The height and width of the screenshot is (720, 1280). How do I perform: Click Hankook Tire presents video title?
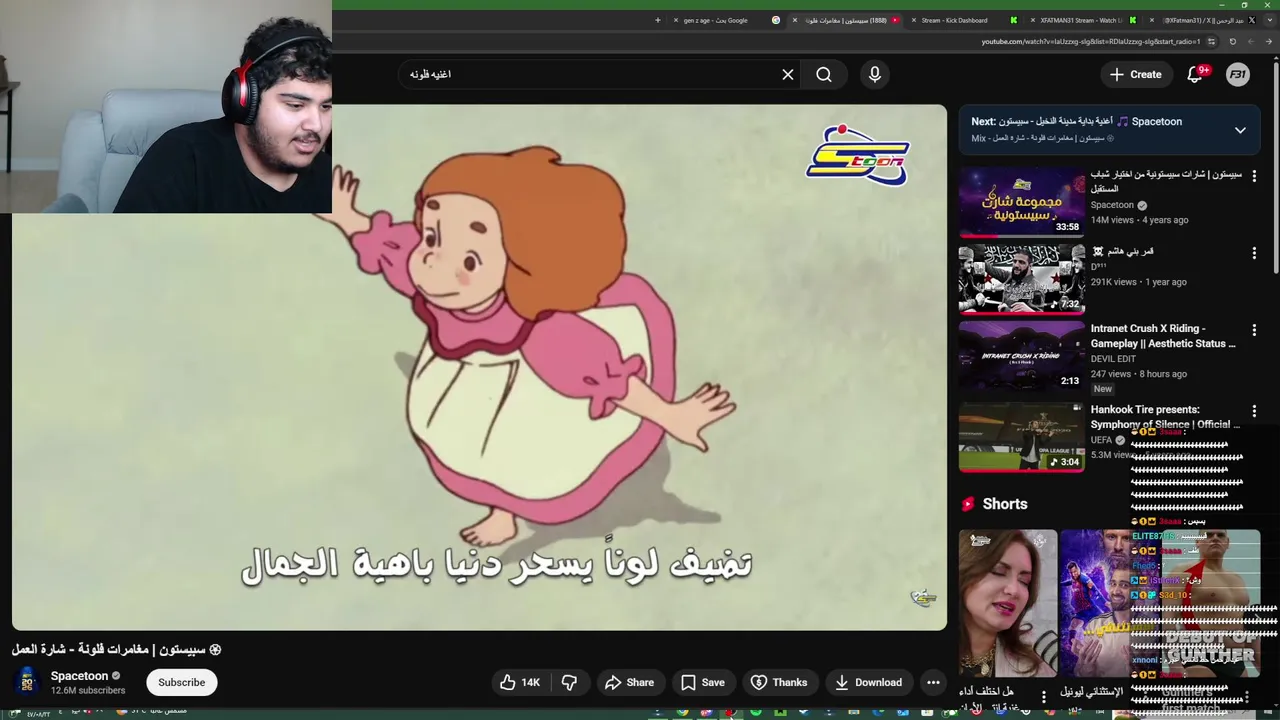pos(1165,417)
